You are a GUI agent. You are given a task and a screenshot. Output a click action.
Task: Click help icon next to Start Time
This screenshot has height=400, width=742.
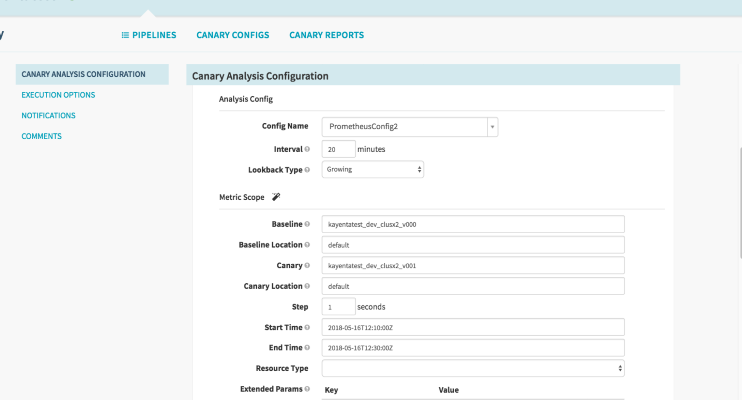[x=307, y=328]
